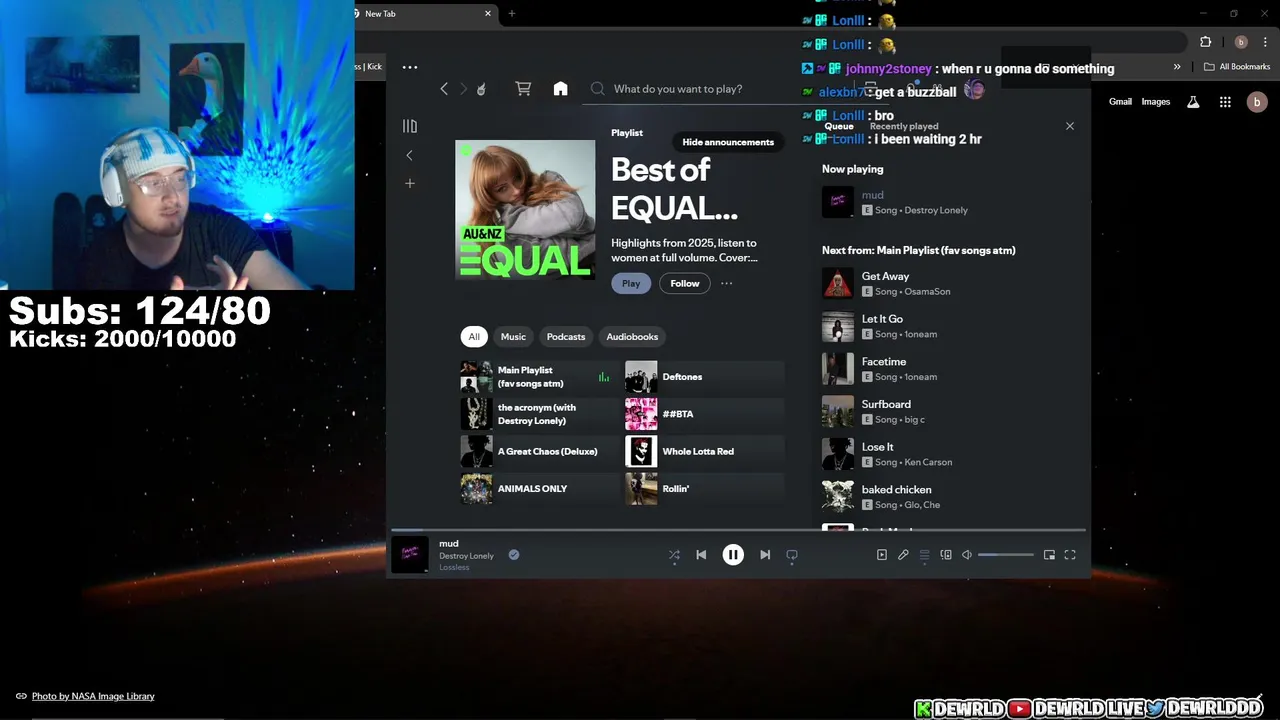
Task: Select the Music filter chip
Action: click(513, 337)
